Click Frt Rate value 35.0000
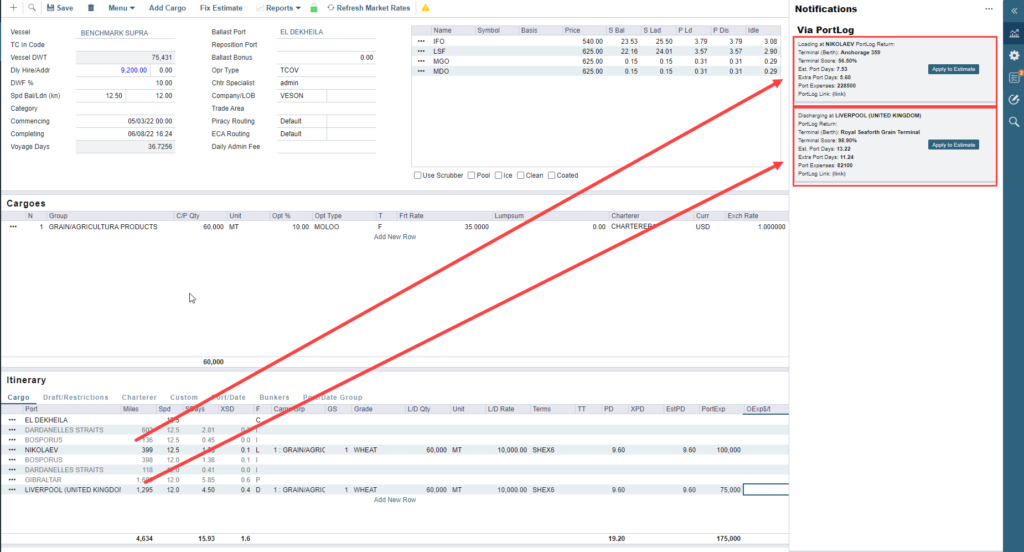This screenshot has height=552, width=1024. pos(476,227)
